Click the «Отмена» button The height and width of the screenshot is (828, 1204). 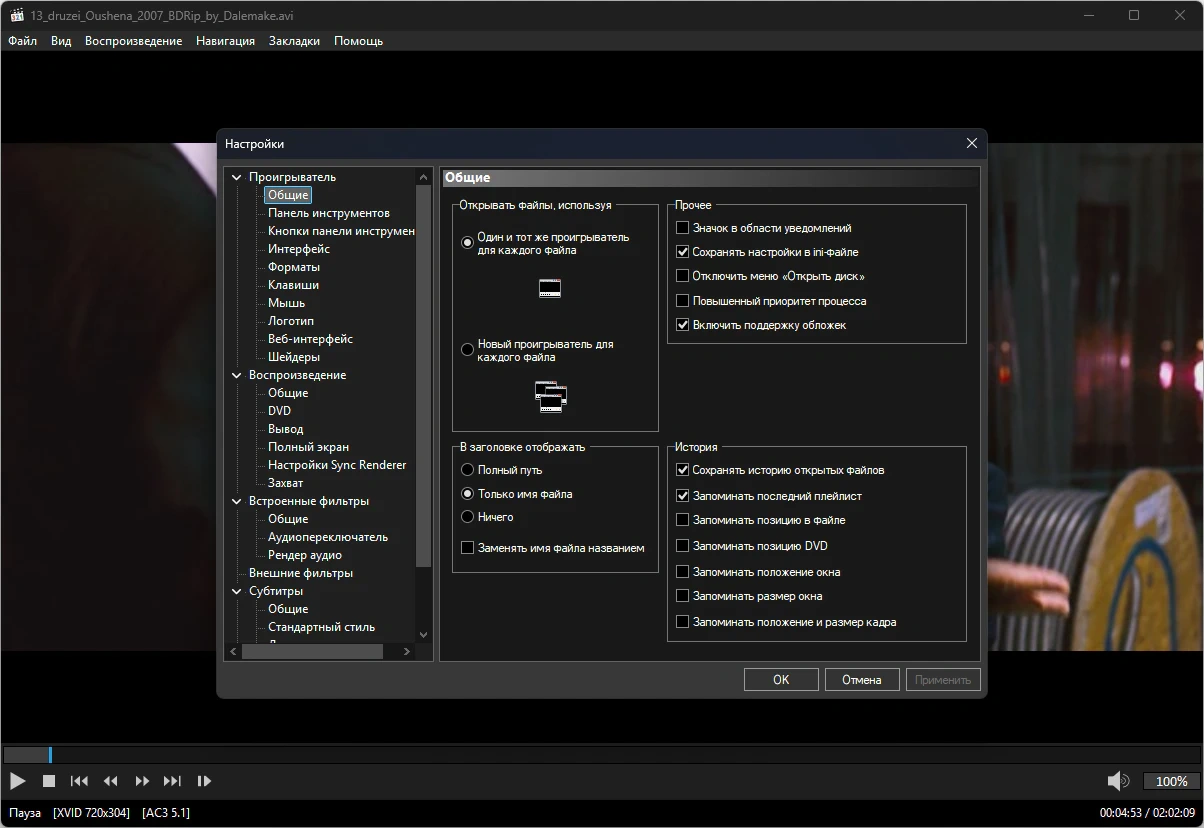[x=861, y=680]
